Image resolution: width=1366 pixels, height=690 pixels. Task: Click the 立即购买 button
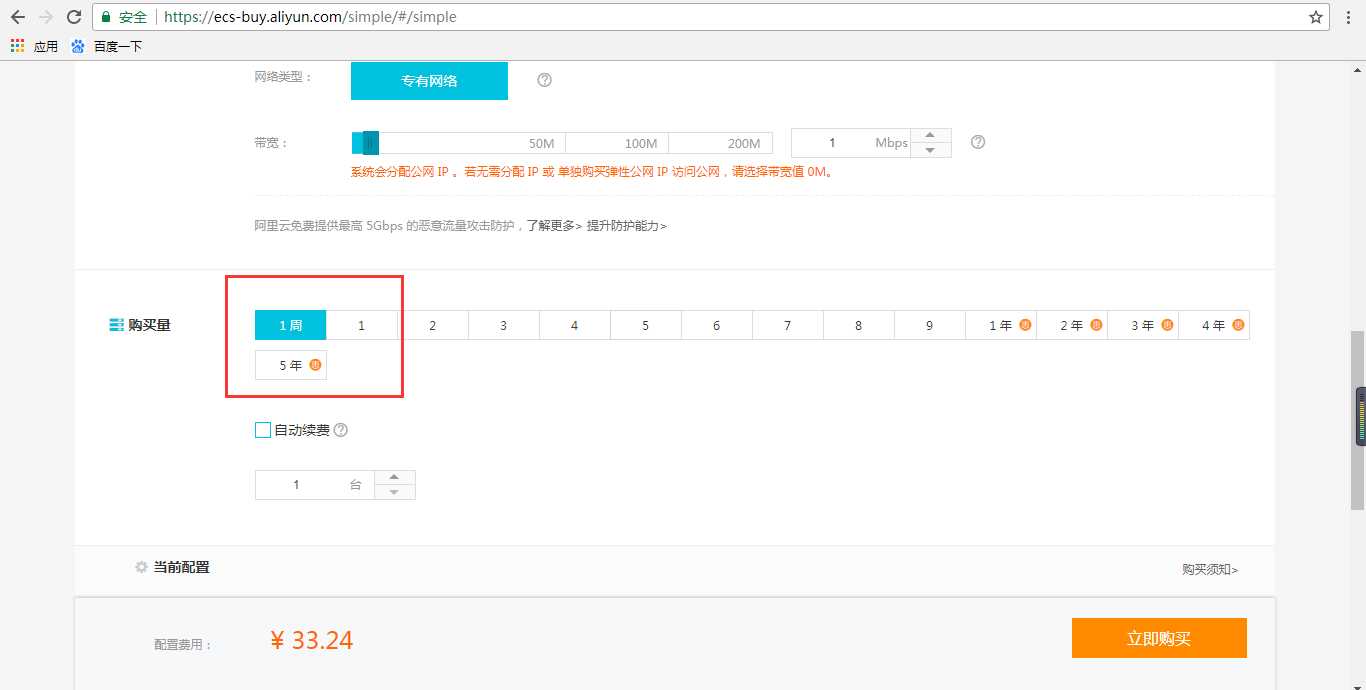tap(1159, 638)
